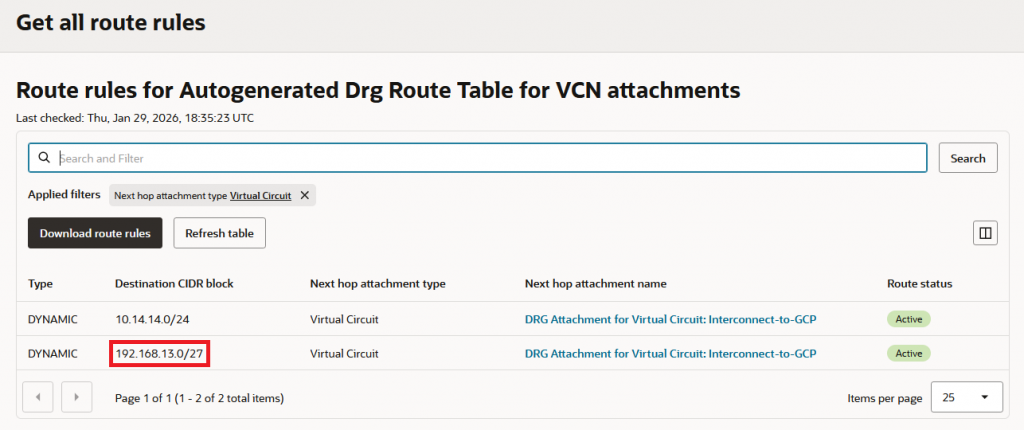Click the Next hop attachment type header
This screenshot has width=1024, height=430.
pos(377,284)
